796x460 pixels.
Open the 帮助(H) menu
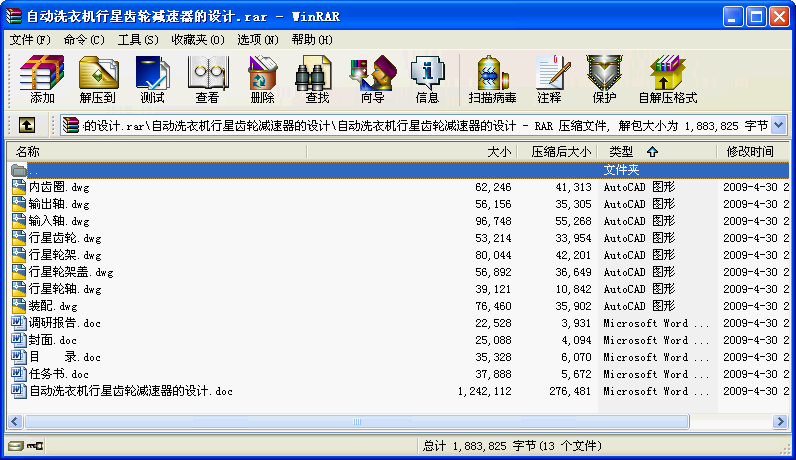tap(312, 40)
